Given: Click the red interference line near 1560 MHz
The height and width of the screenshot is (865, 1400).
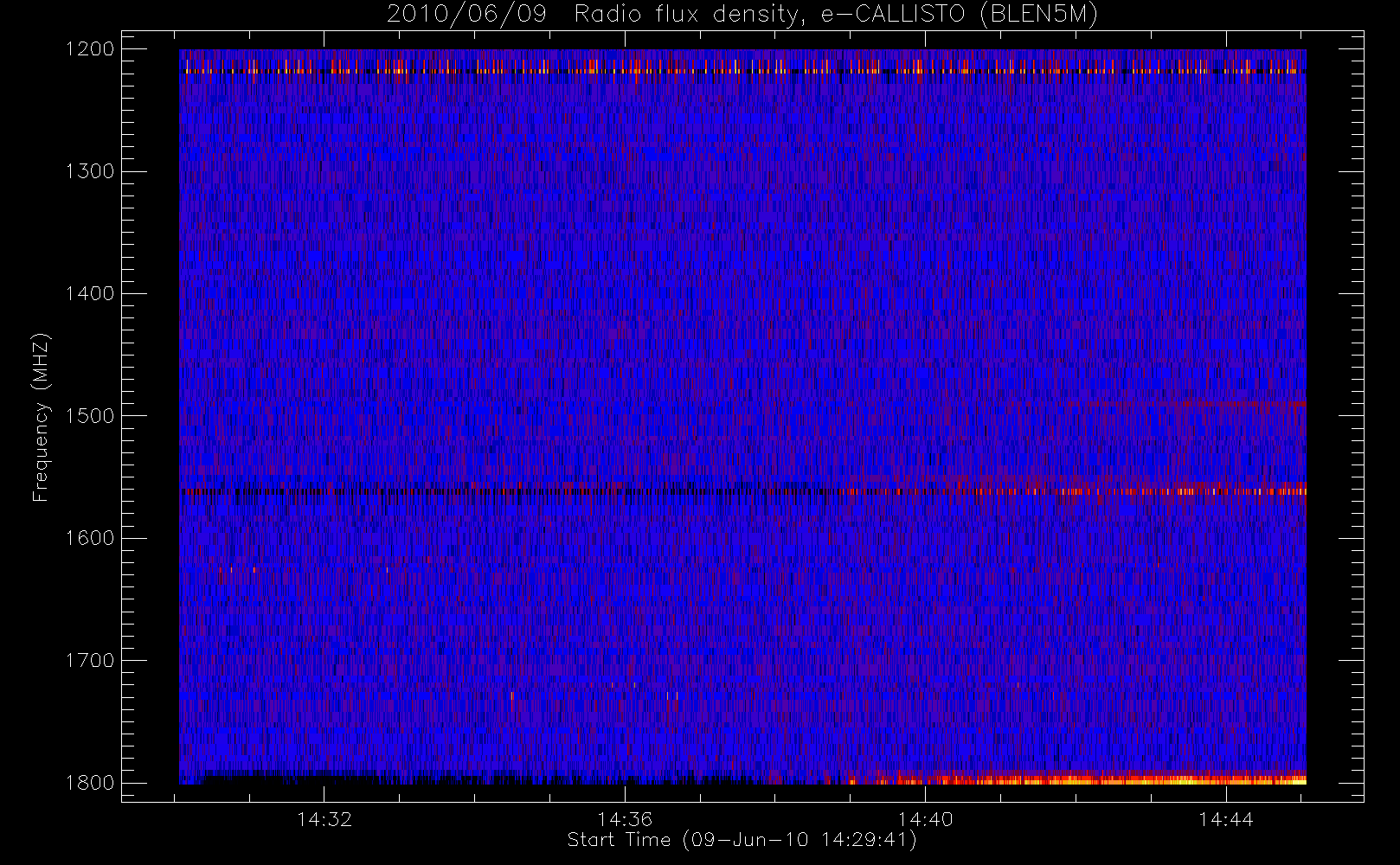Looking at the screenshot, I should tap(742, 491).
